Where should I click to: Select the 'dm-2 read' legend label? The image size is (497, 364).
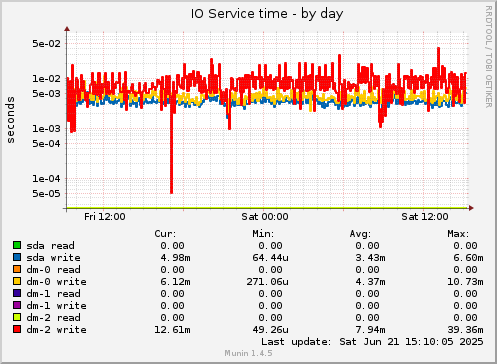coord(53,318)
